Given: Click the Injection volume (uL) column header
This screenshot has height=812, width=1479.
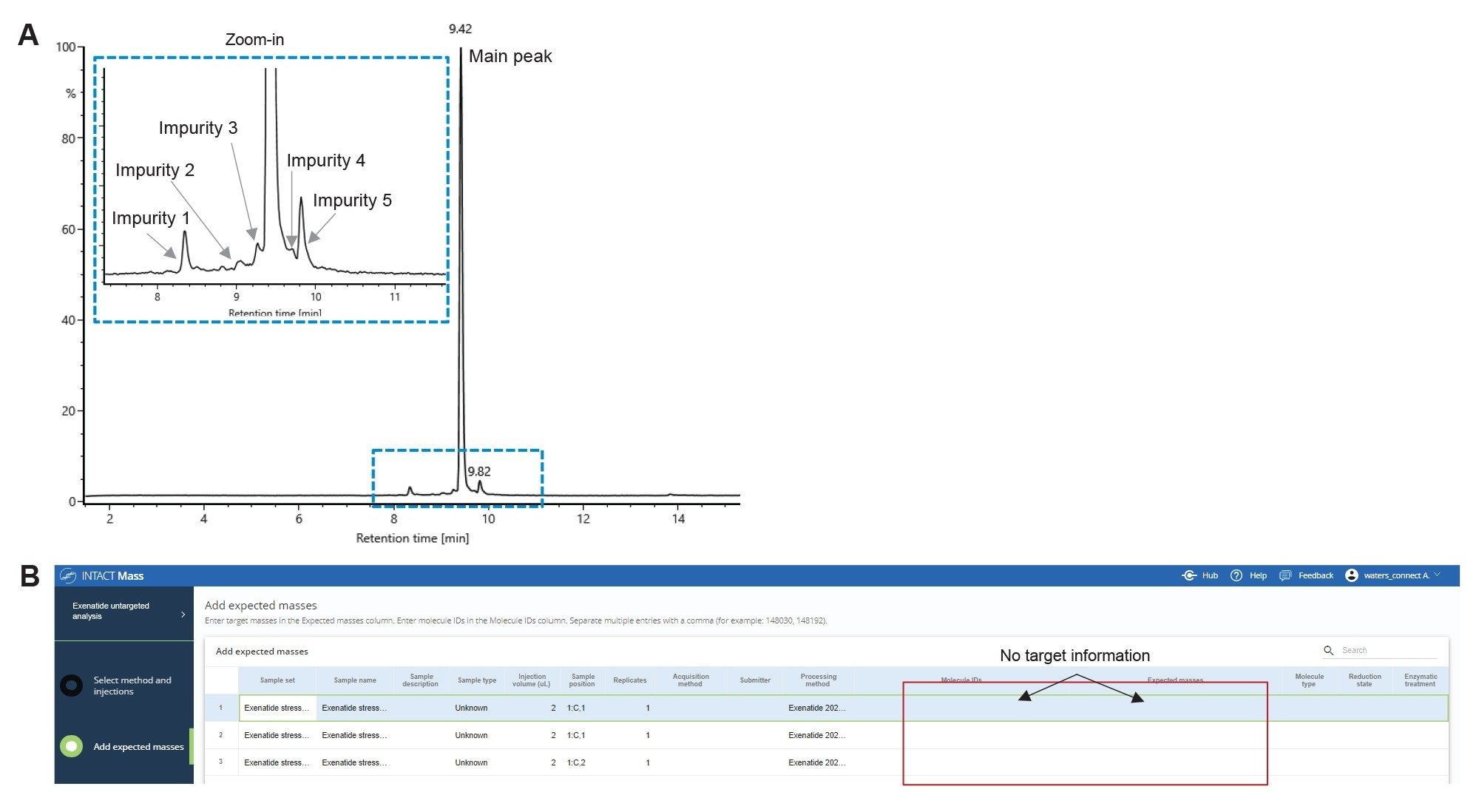Looking at the screenshot, I should [532, 680].
